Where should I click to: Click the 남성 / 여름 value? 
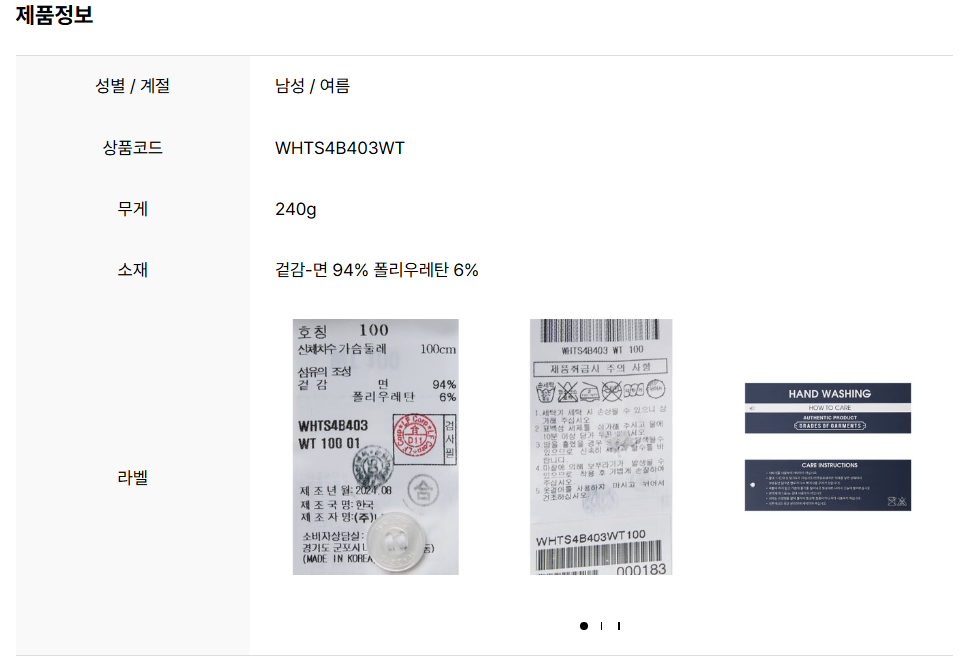tap(312, 86)
